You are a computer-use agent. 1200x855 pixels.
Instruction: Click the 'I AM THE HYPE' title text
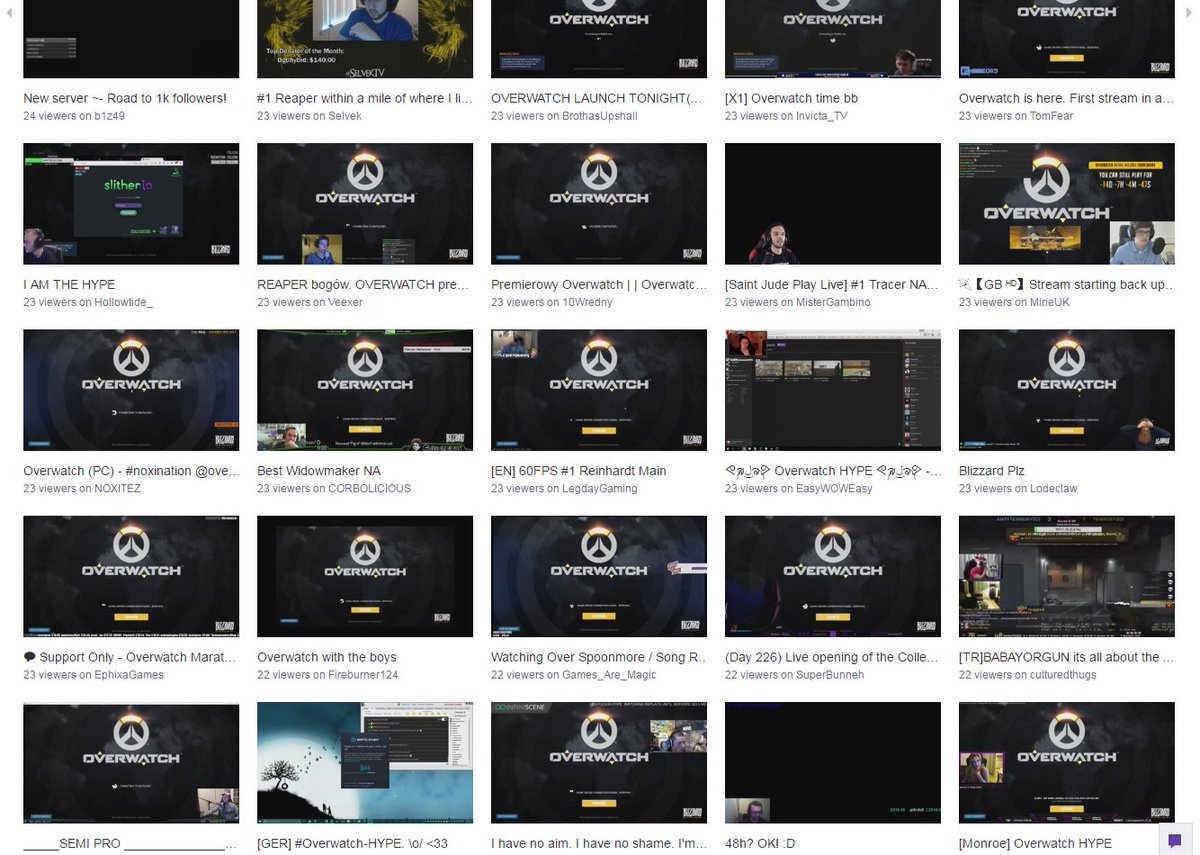(69, 285)
